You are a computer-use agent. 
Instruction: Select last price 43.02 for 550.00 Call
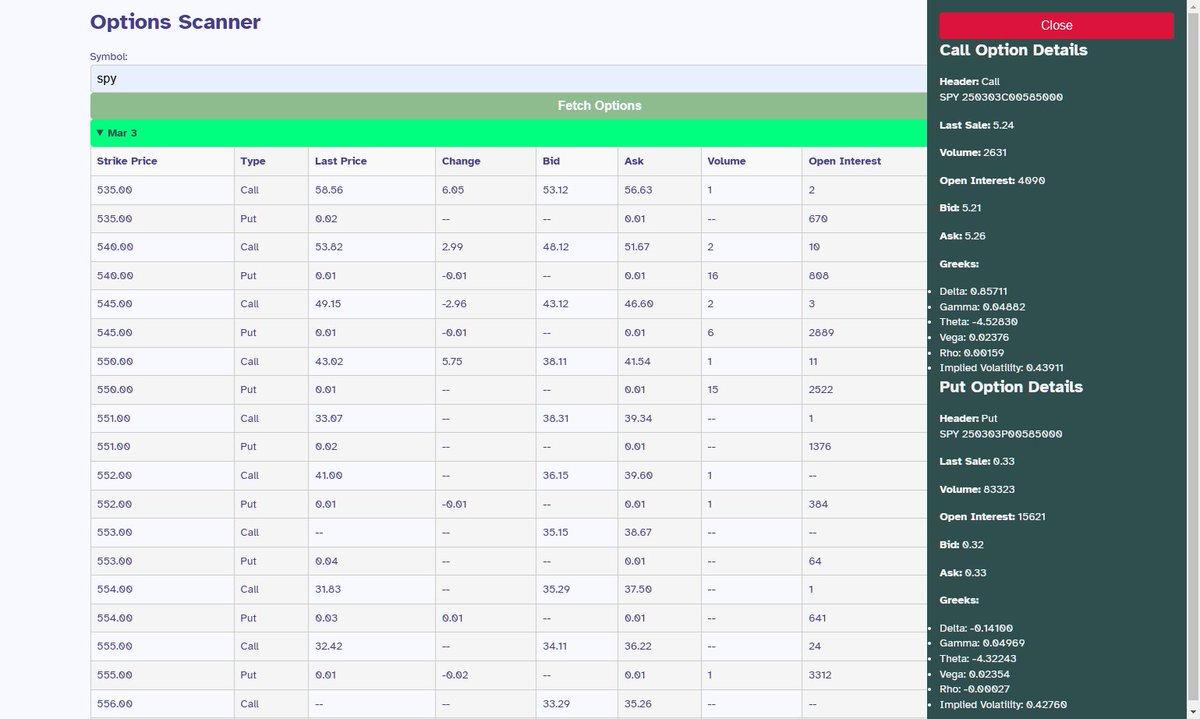coord(329,361)
